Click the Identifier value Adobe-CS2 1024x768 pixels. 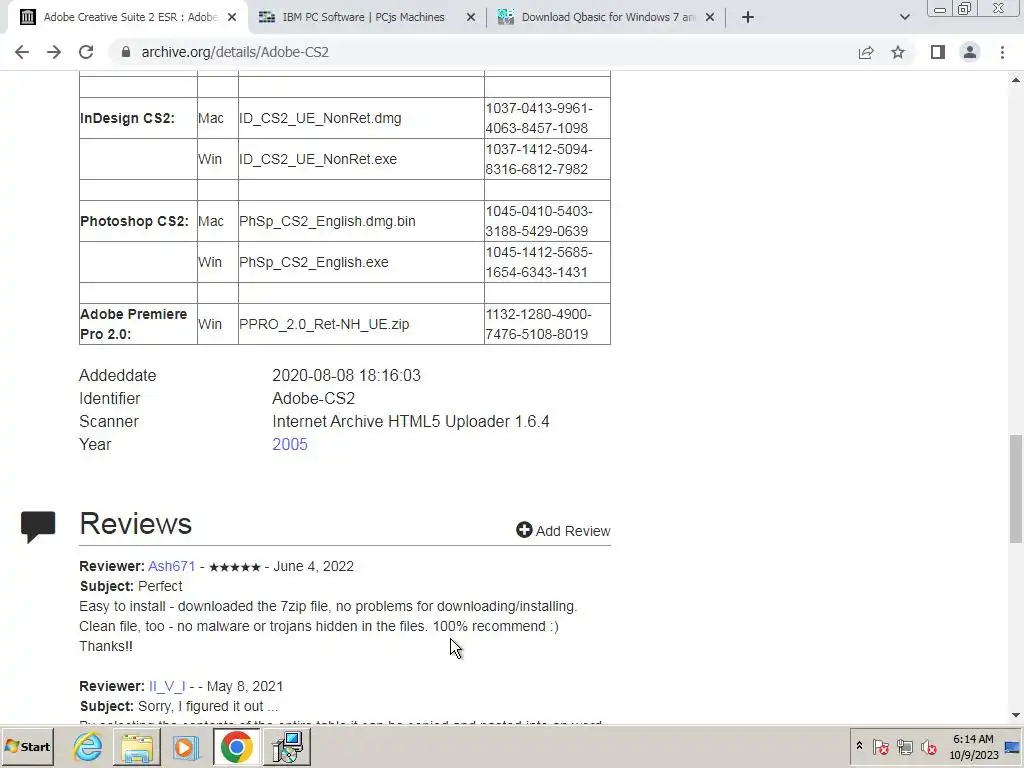pyautogui.click(x=313, y=398)
